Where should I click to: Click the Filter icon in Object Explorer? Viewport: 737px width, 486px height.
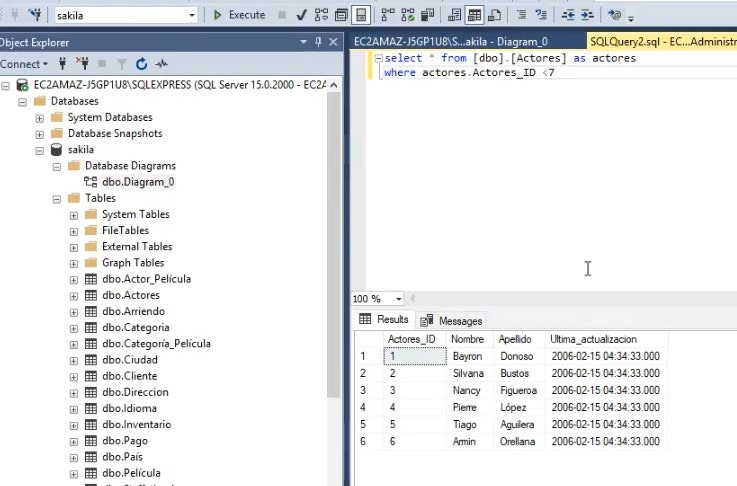click(122, 63)
